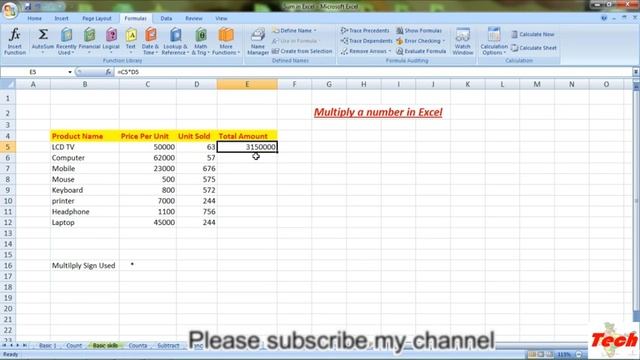Open the Count sheet tab

[74, 346]
